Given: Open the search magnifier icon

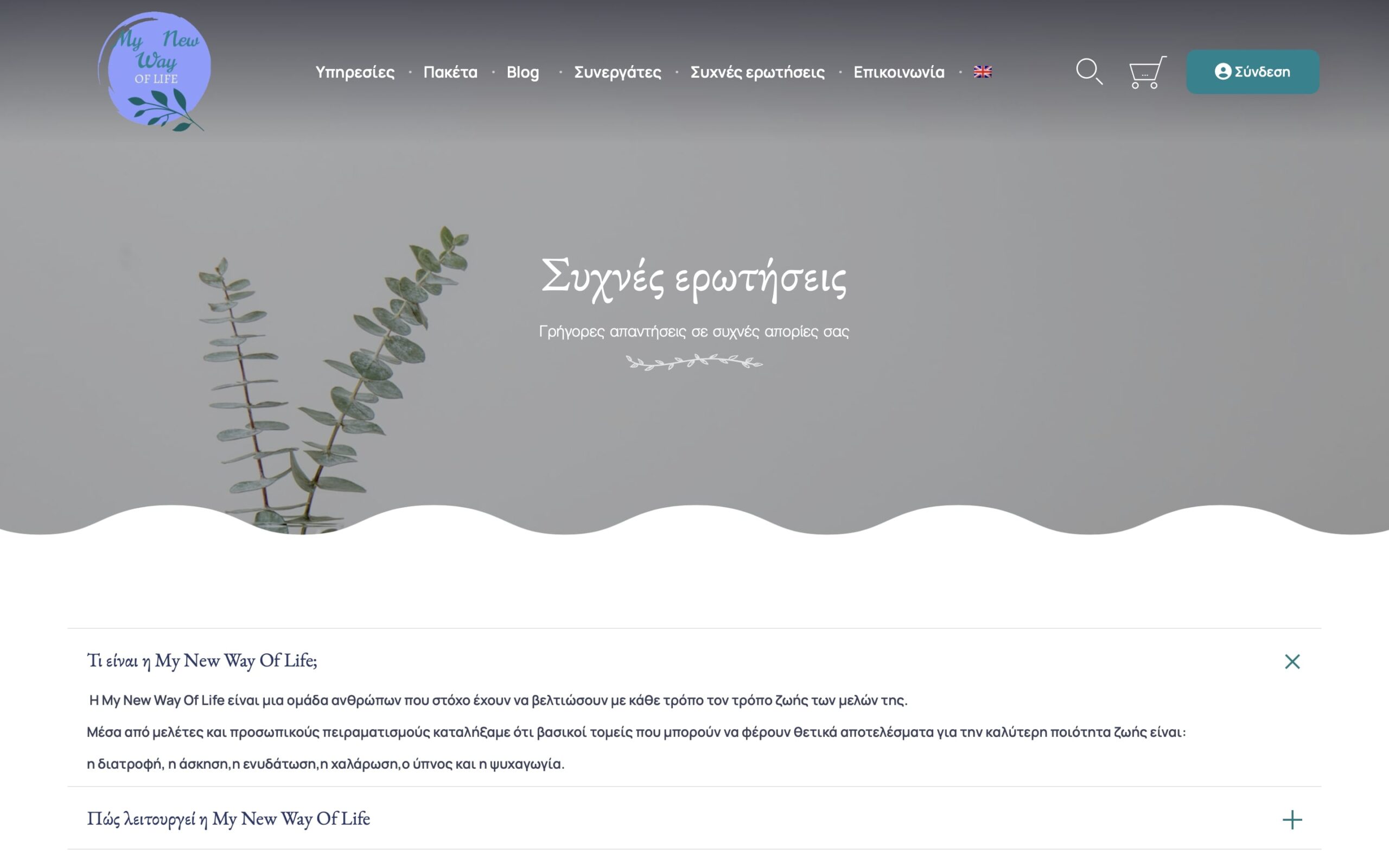Looking at the screenshot, I should click(x=1088, y=71).
